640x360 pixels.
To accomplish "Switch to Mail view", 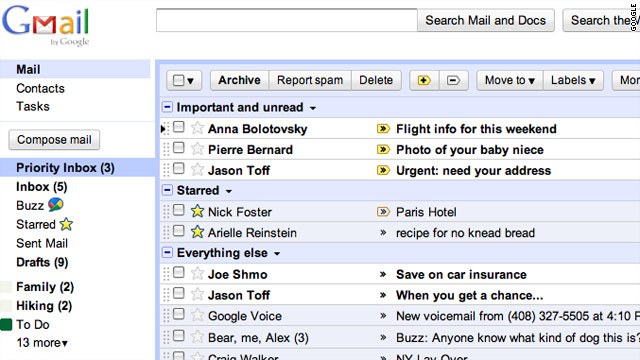I will pos(28,69).
